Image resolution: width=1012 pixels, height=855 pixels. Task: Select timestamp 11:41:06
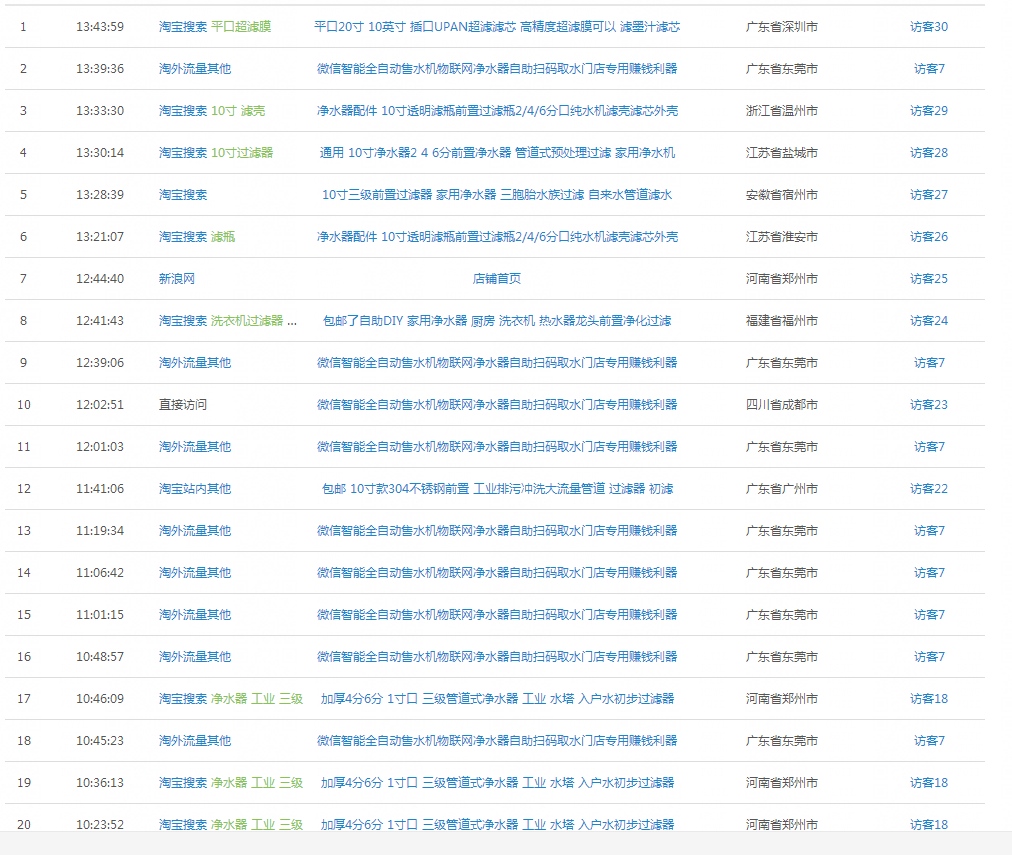(100, 488)
